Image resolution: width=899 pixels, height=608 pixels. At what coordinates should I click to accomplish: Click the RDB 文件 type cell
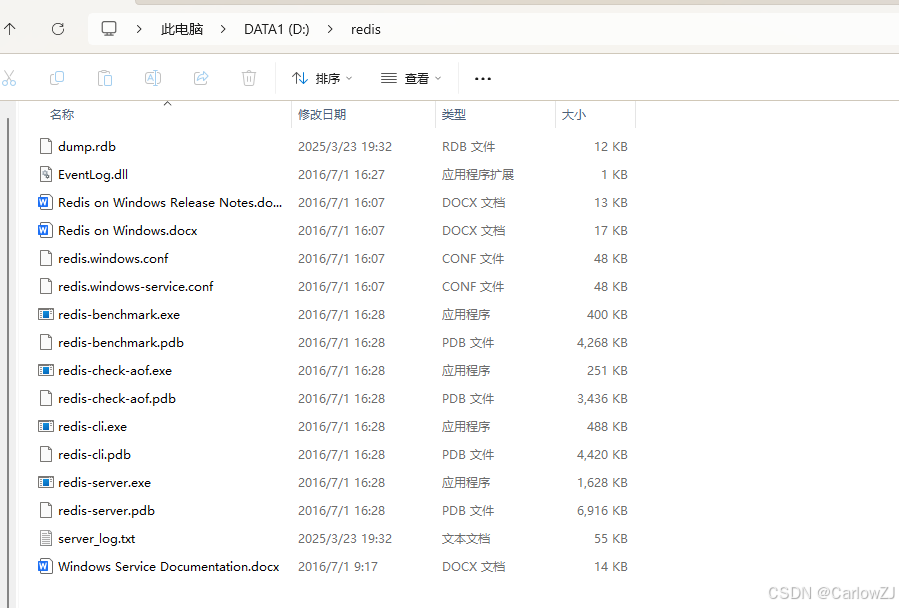pyautogui.click(x=468, y=147)
